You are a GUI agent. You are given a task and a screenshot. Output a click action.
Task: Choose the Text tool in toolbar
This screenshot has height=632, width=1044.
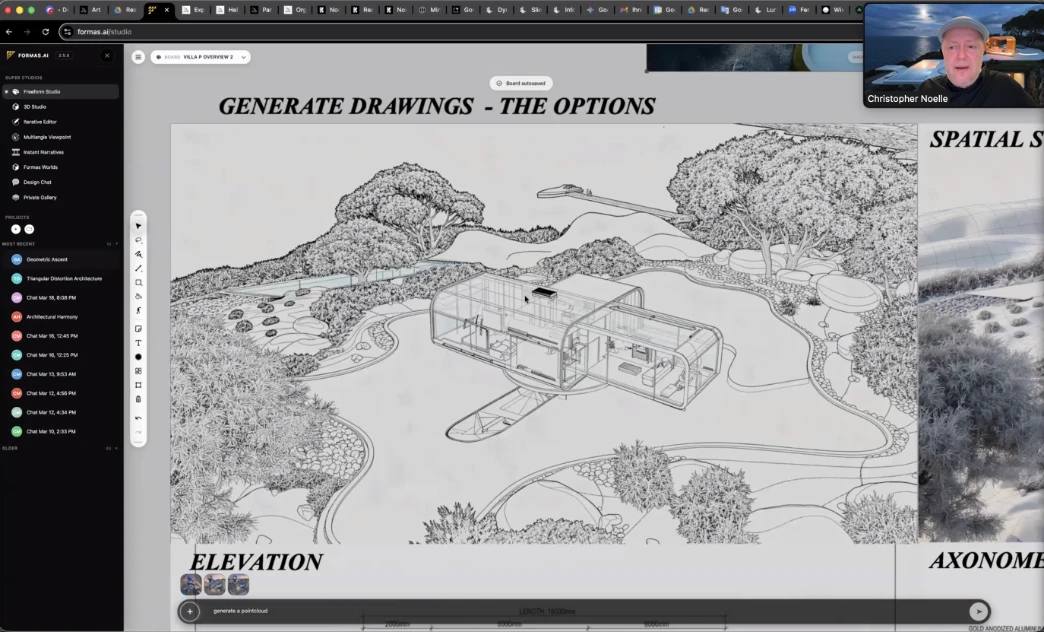(138, 343)
